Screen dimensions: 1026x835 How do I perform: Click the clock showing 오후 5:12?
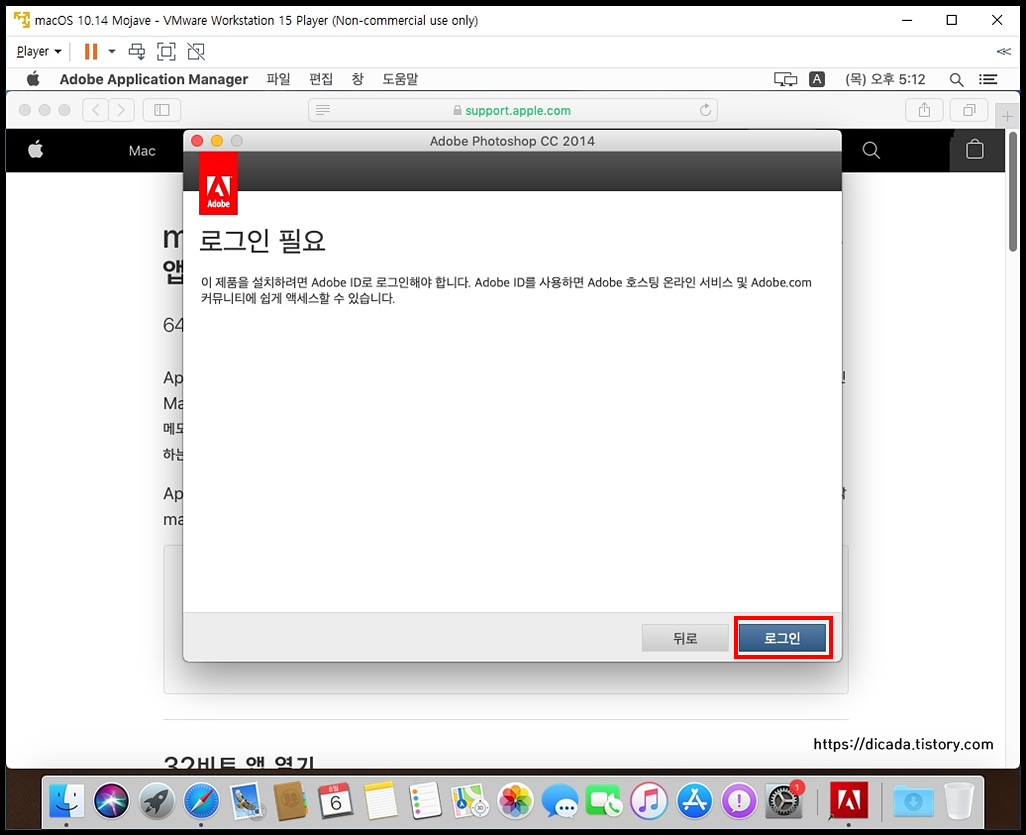coord(885,79)
